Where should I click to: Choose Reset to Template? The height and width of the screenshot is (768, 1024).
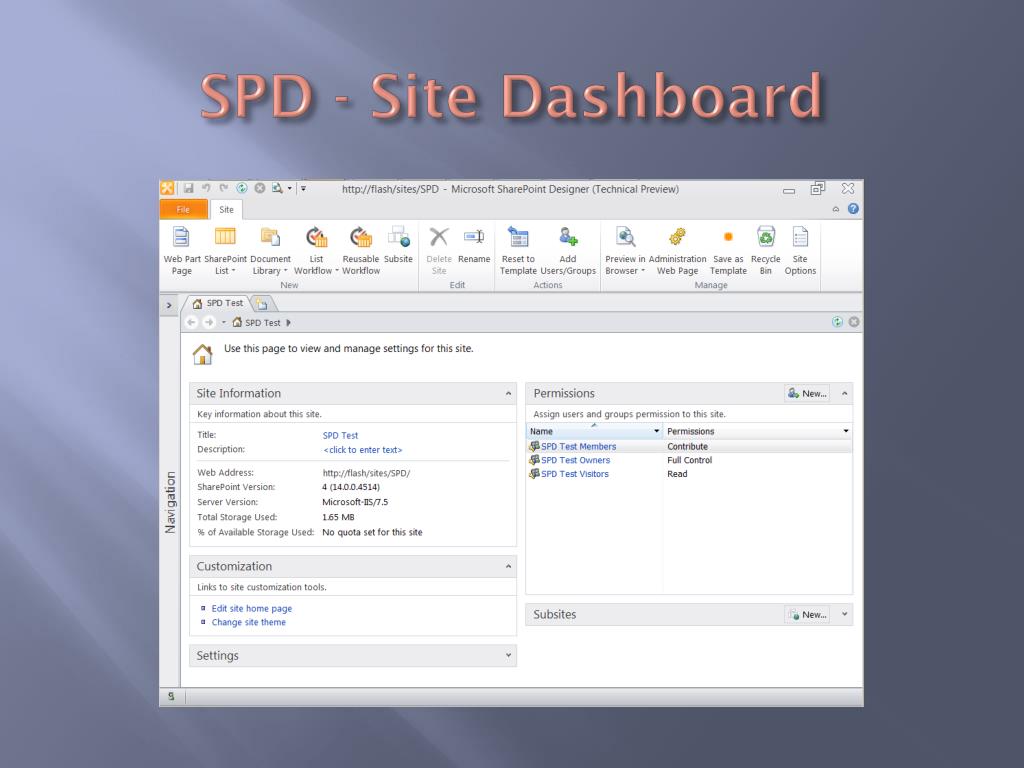point(518,251)
